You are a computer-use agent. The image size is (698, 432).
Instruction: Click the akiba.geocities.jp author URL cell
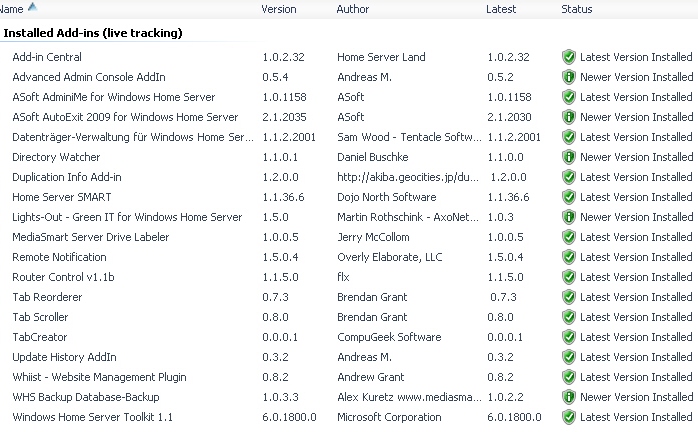[408, 177]
